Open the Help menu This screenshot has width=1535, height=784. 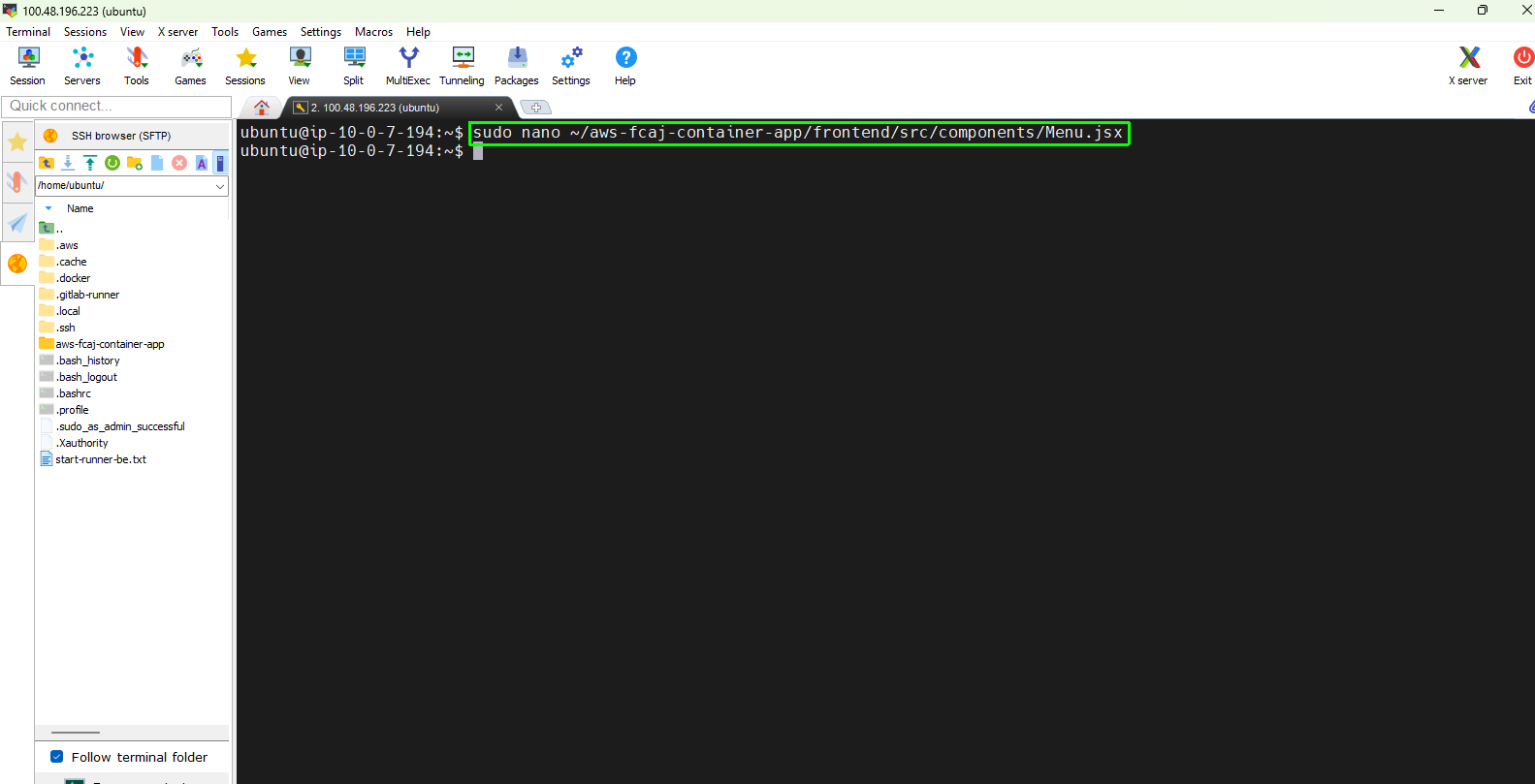point(418,32)
